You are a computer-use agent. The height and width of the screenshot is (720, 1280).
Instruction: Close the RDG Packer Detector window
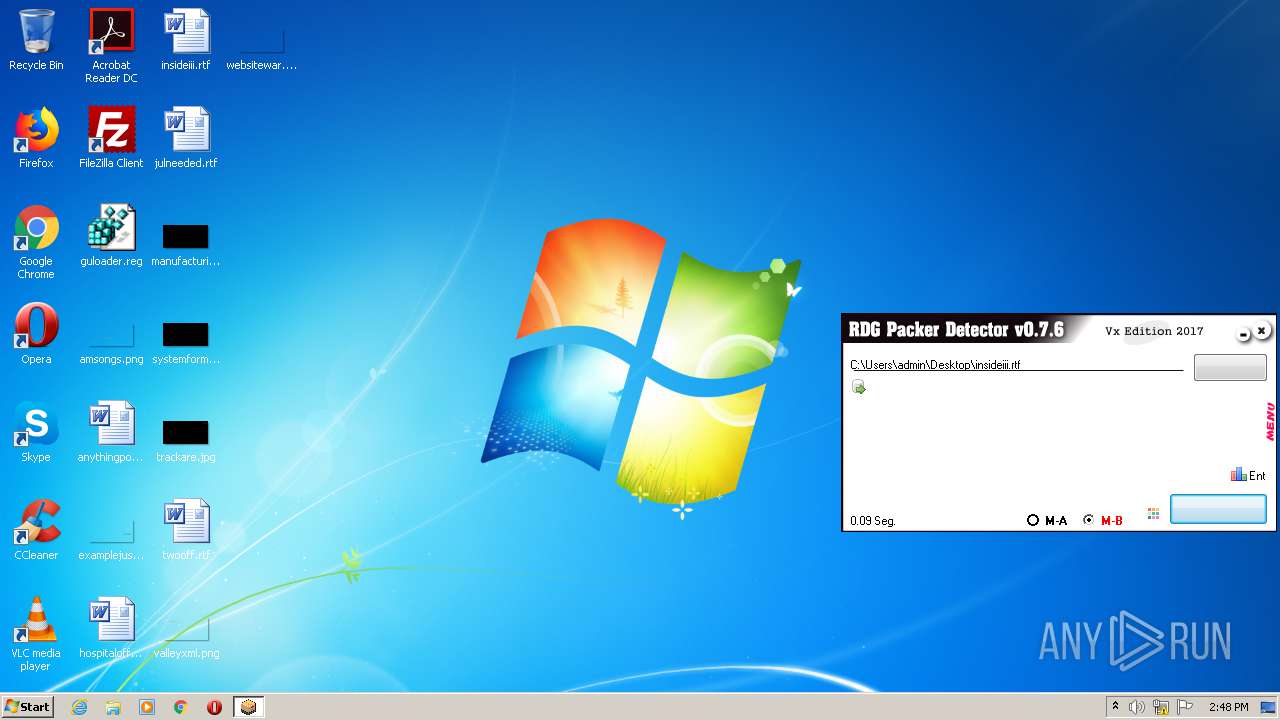point(1262,330)
